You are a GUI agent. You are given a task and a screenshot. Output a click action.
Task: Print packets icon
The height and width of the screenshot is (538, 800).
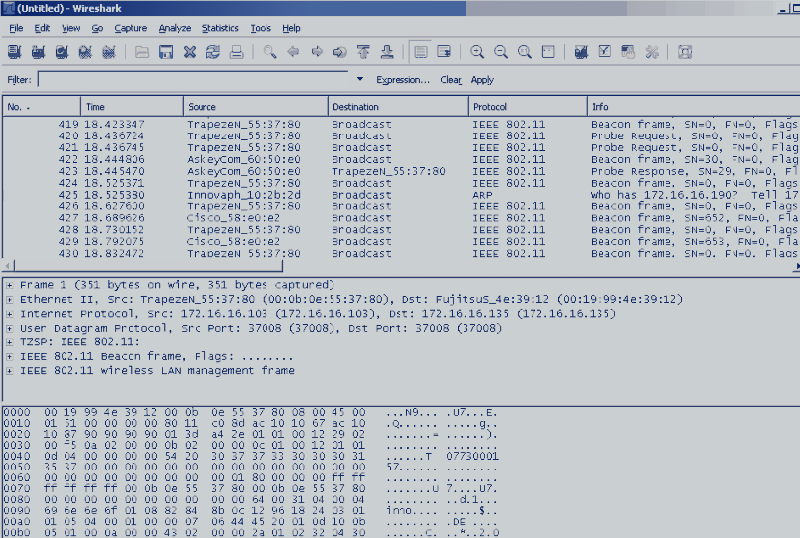tap(236, 52)
